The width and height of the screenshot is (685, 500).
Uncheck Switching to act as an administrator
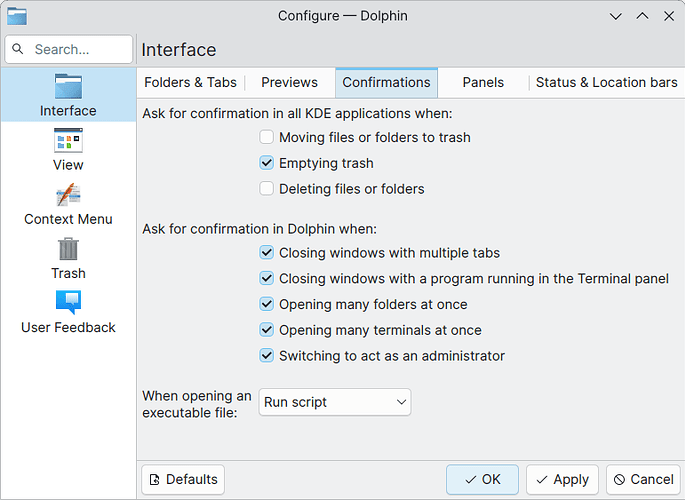266,356
